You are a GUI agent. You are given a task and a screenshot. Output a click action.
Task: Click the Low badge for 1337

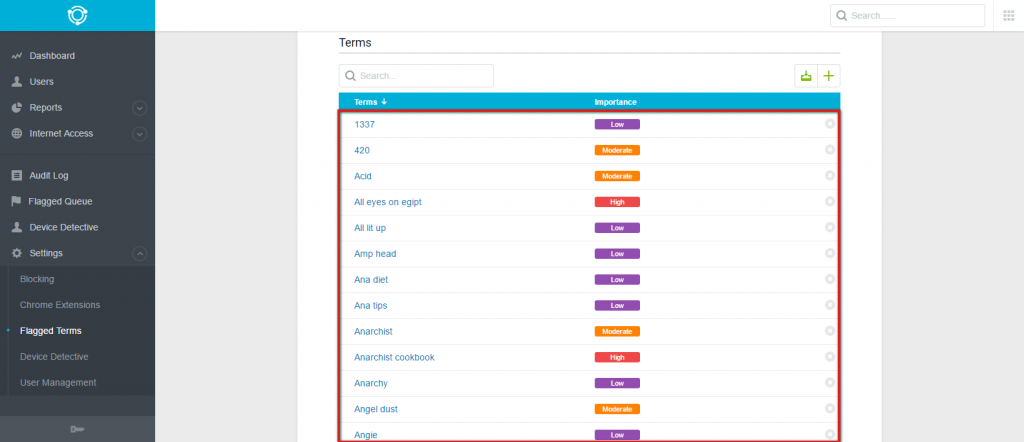click(x=617, y=124)
